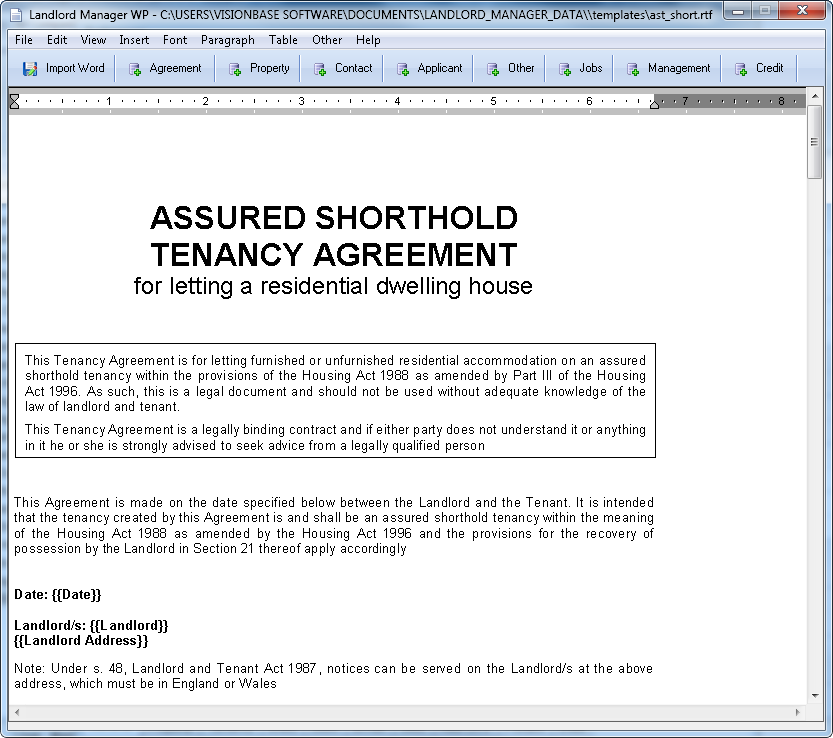Screen dimensions: 833x738
Task: Open the Other menu in menu bar
Action: tap(327, 40)
